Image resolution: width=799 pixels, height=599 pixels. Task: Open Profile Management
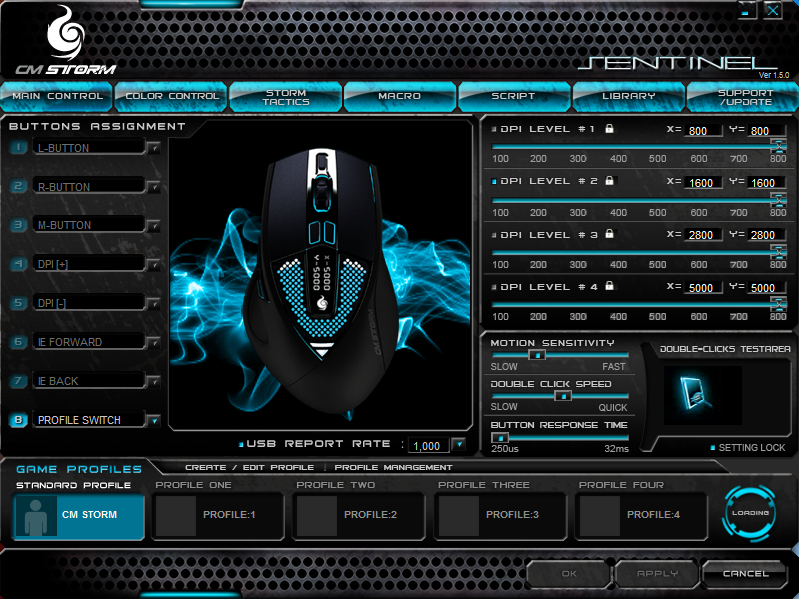pyautogui.click(x=393, y=467)
